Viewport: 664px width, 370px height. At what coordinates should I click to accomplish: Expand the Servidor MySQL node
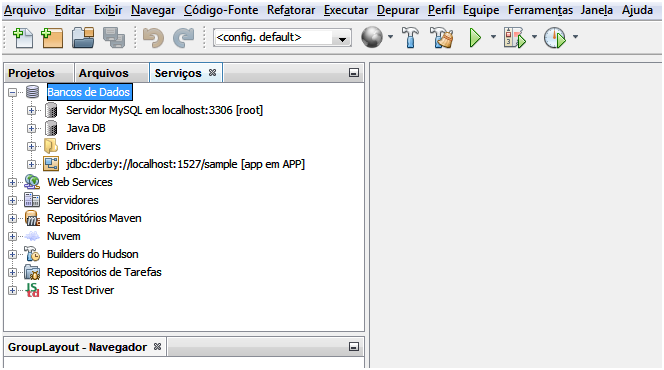tap(31, 110)
